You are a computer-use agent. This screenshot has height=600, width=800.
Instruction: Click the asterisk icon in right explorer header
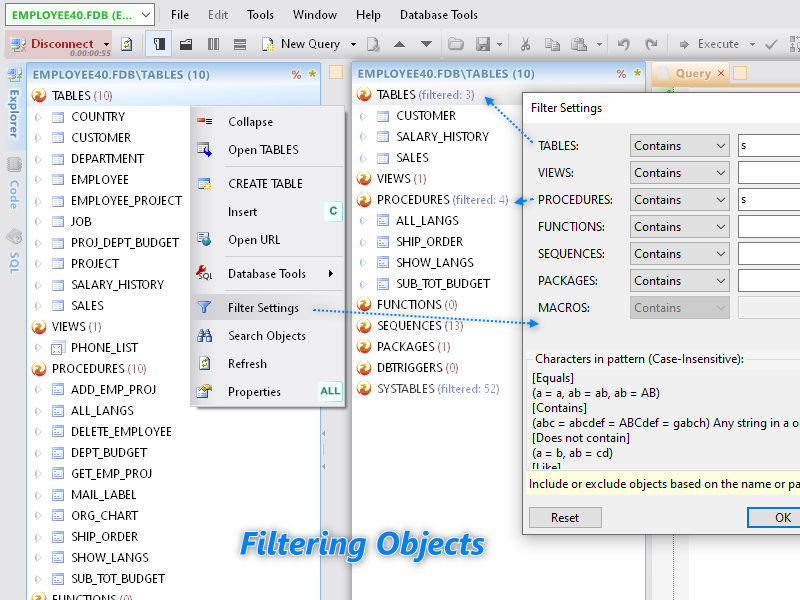[637, 73]
